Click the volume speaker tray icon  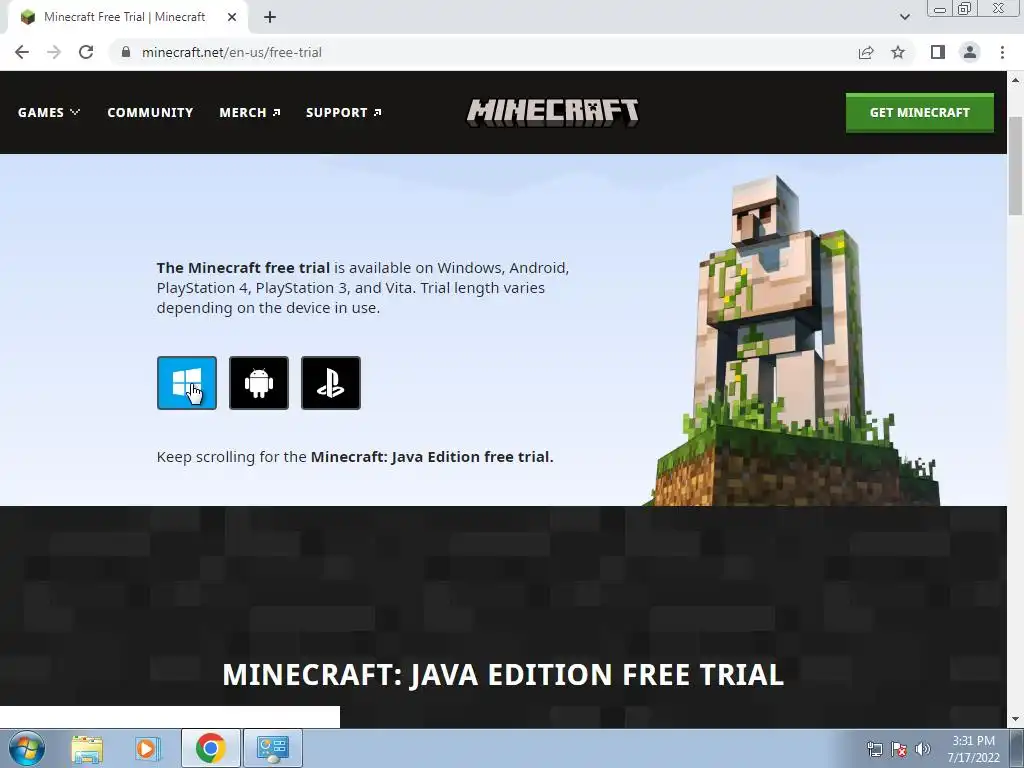pos(923,749)
